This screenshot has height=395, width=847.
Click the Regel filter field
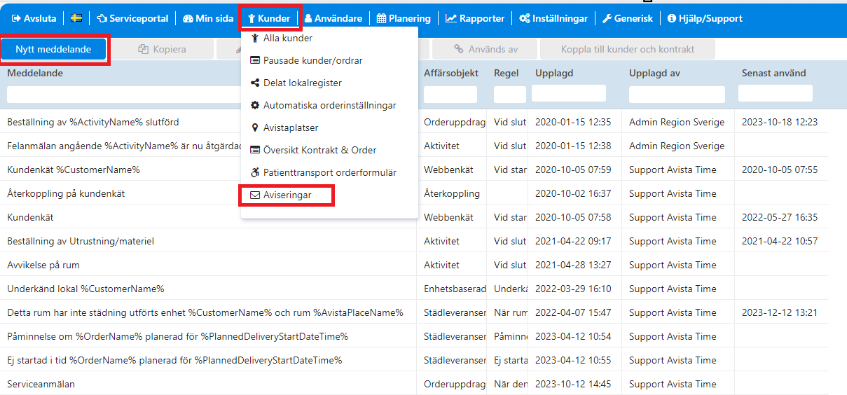[509, 95]
